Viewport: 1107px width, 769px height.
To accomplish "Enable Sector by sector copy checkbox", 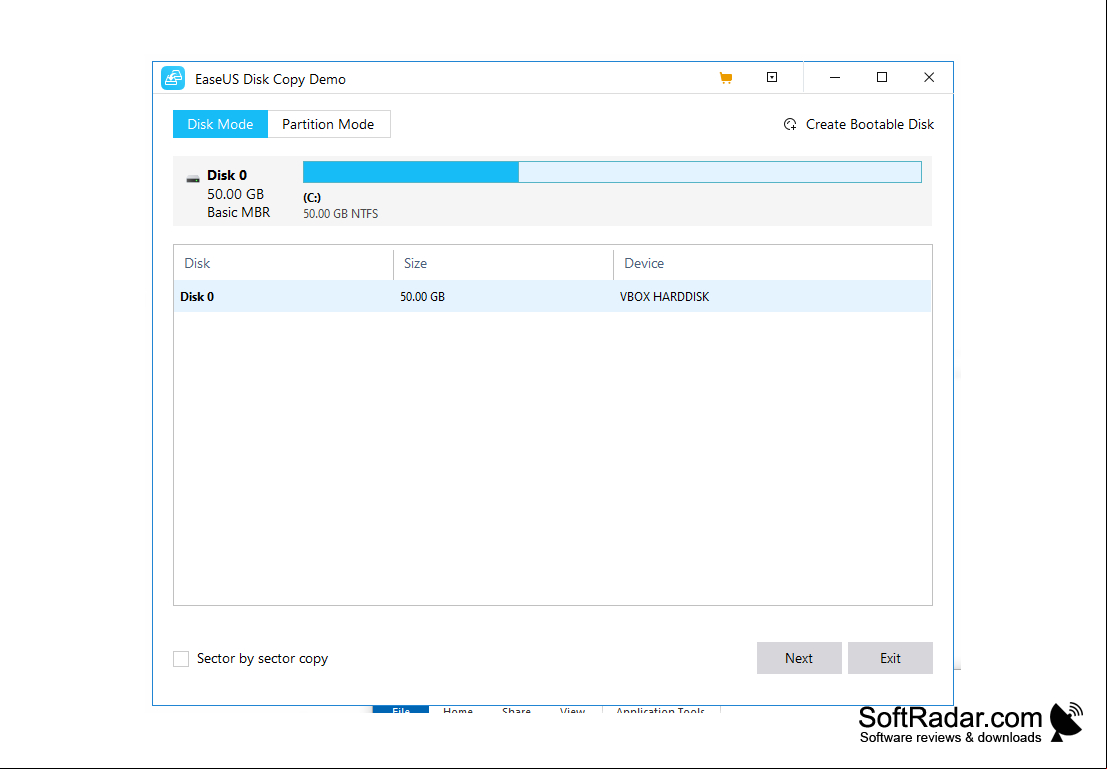I will click(x=181, y=659).
